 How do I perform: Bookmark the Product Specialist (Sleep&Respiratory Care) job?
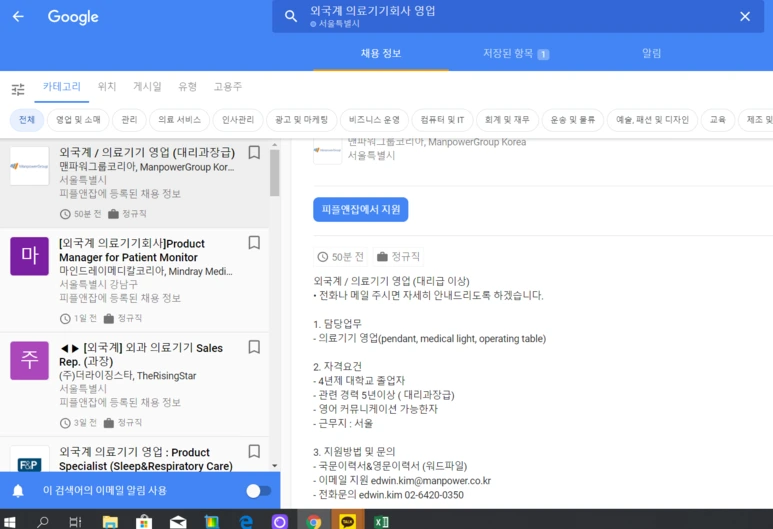(x=254, y=452)
